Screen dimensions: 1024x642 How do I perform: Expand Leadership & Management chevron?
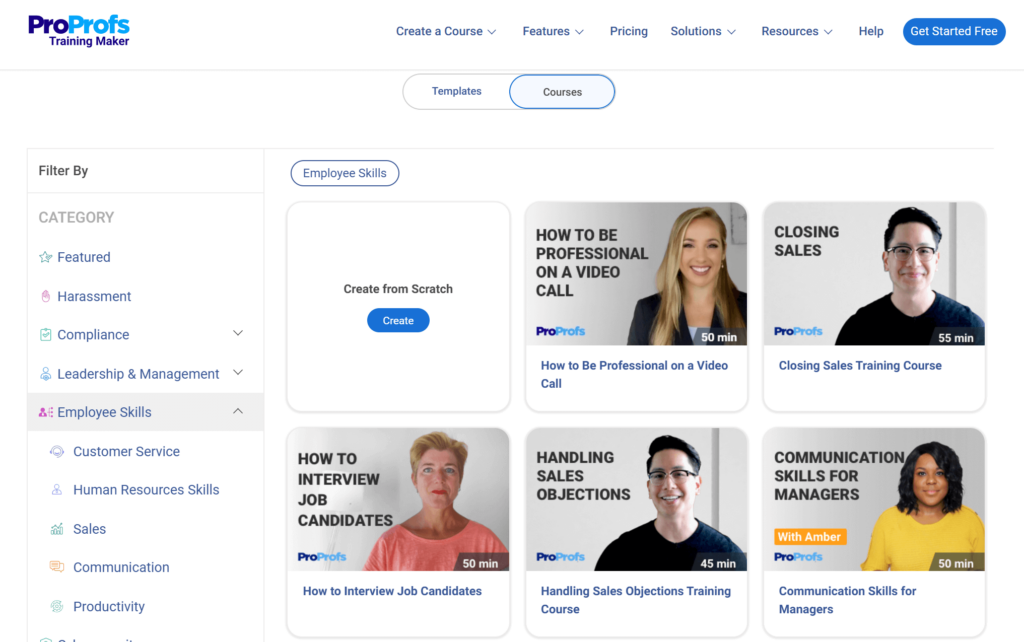[238, 372]
